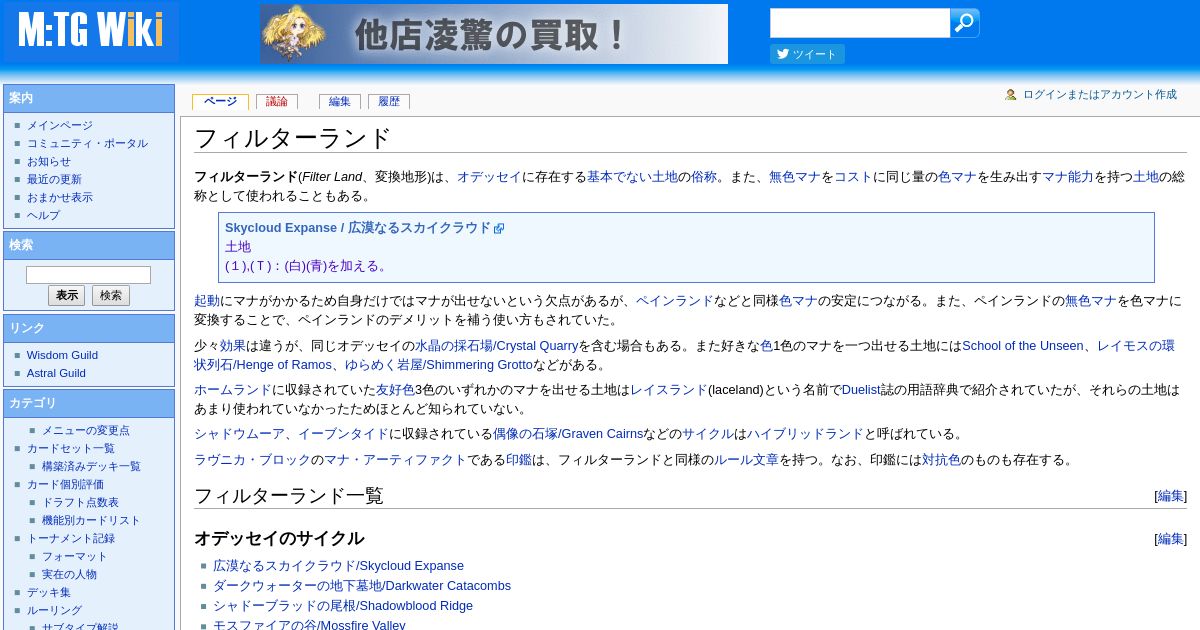Open 水晶の採石場/Crystal Quarry link
The height and width of the screenshot is (630, 1200).
coord(497,346)
